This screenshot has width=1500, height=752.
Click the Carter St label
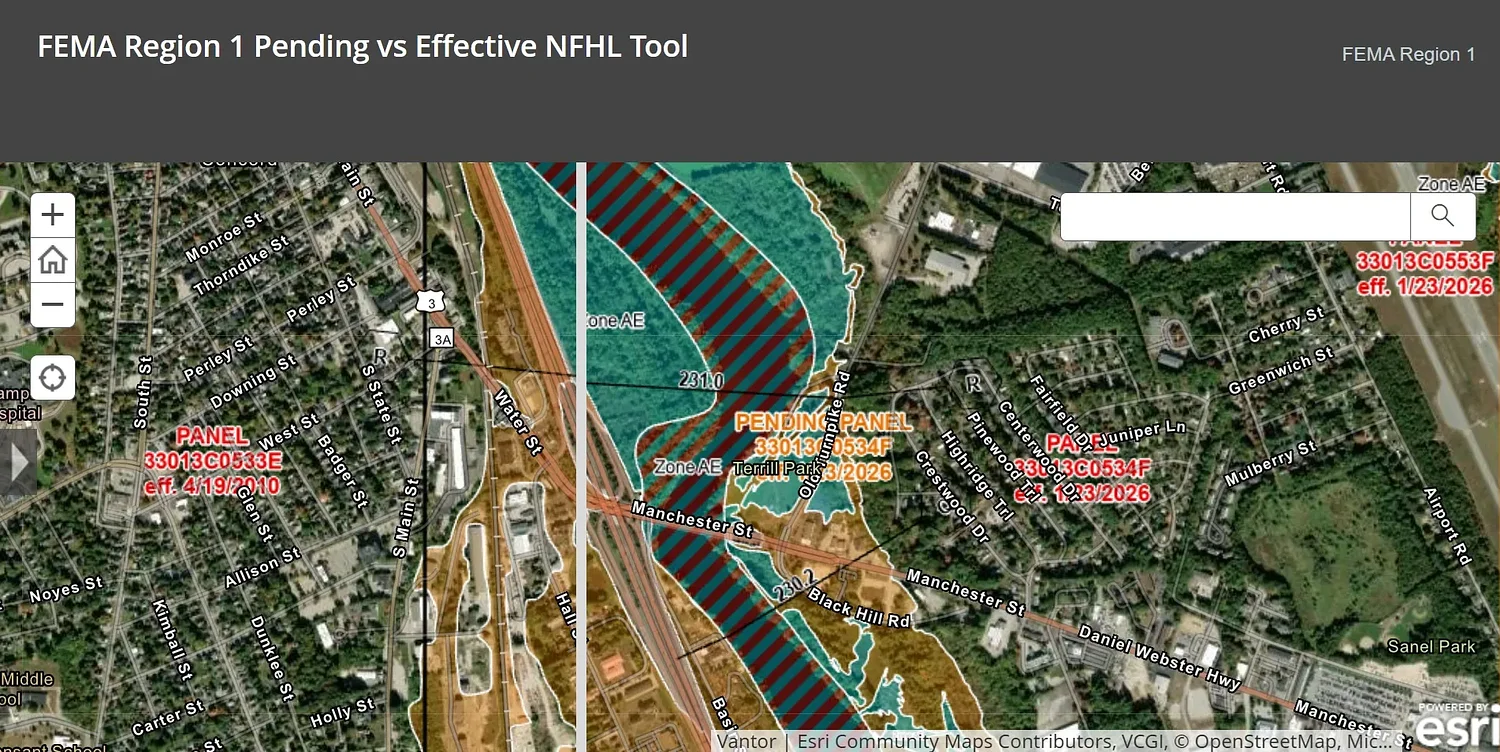(x=168, y=719)
